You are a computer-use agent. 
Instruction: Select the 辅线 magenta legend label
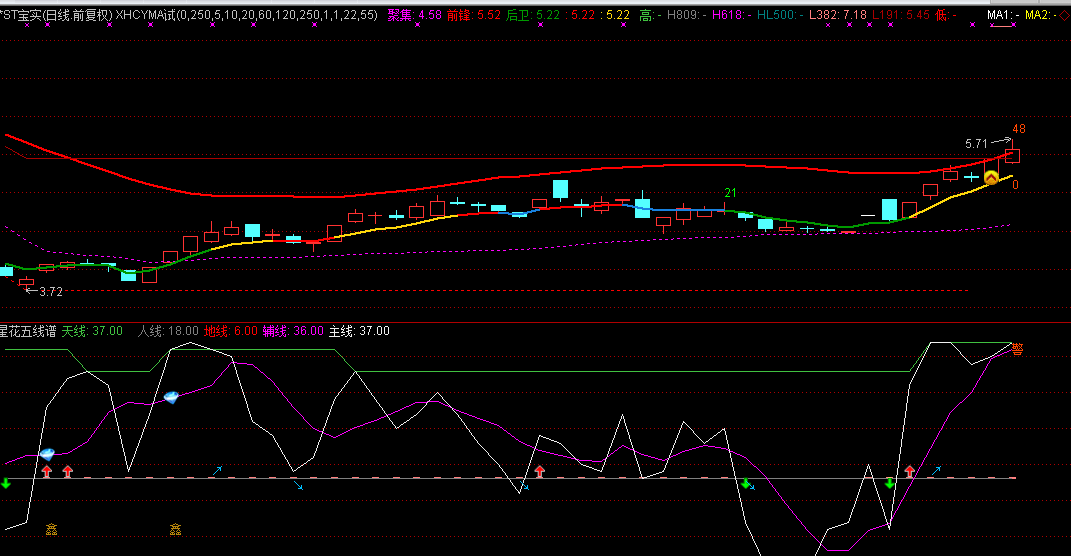click(275, 331)
